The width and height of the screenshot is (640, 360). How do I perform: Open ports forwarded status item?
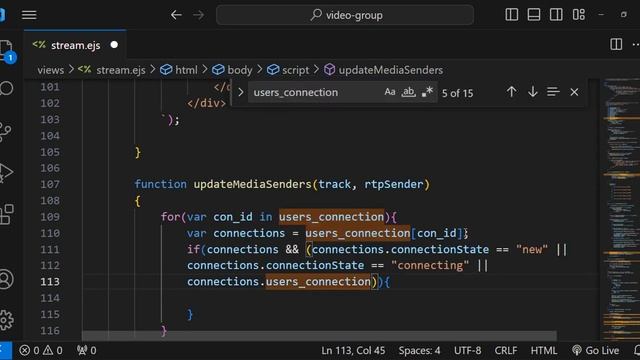(x=87, y=351)
